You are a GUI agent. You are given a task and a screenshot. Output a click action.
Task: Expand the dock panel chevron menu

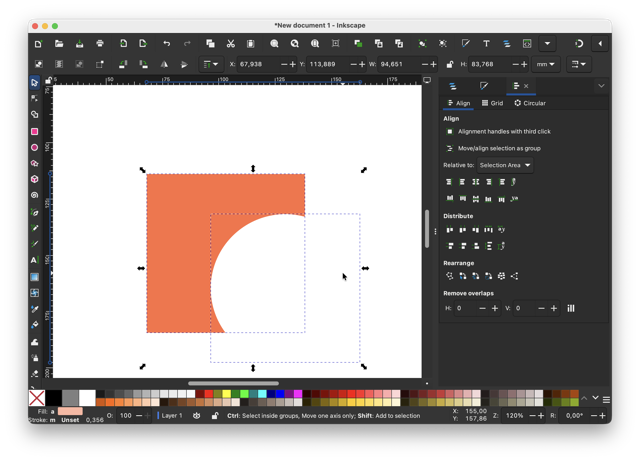[601, 86]
